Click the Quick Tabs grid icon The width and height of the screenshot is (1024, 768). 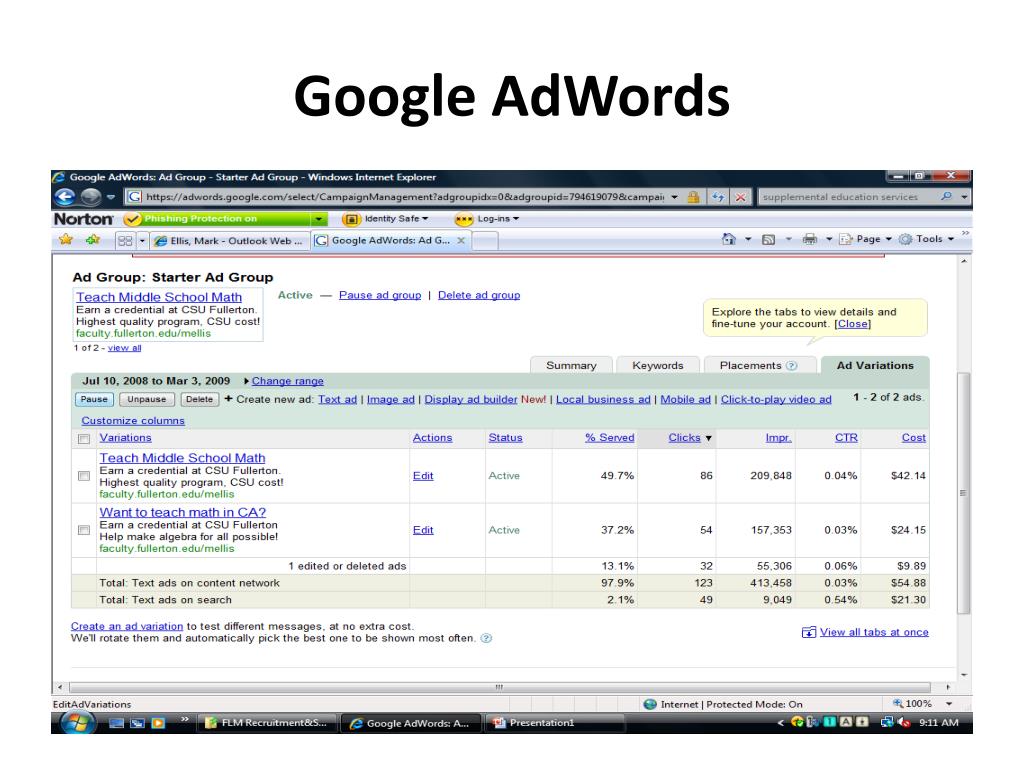[125, 240]
